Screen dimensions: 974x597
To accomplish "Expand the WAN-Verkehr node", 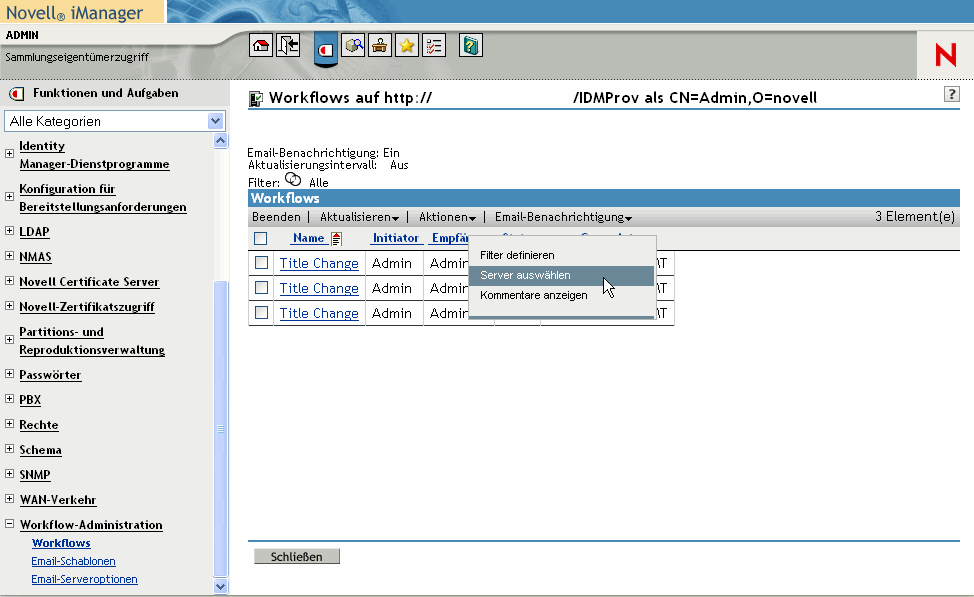I will (9, 498).
